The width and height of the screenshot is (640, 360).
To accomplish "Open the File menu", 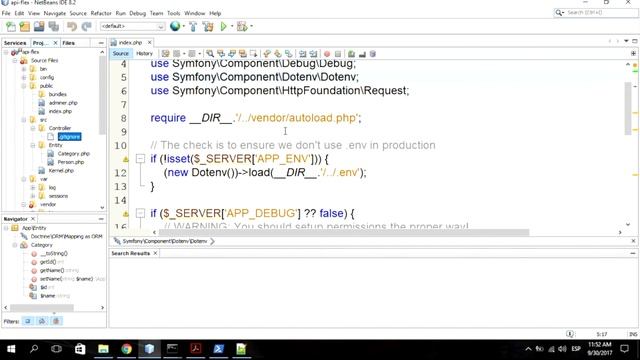I will click(x=6, y=13).
